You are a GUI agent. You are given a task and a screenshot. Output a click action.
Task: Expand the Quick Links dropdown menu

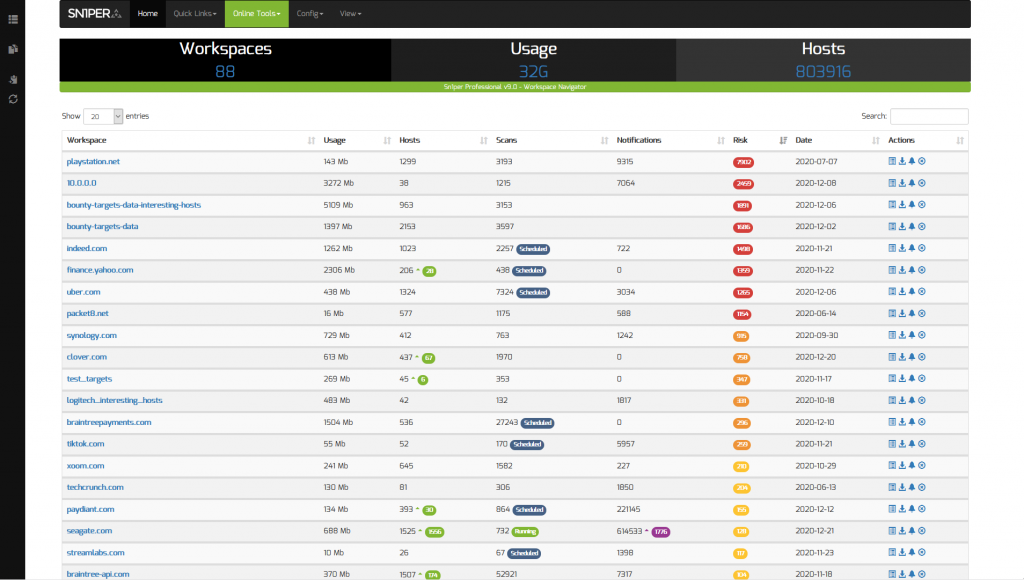click(x=194, y=14)
